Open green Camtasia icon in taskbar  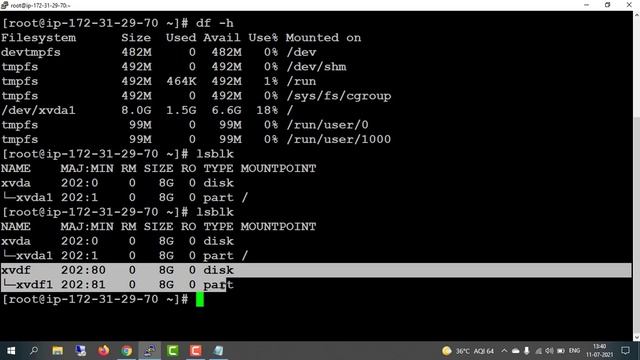pyautogui.click(x=173, y=351)
